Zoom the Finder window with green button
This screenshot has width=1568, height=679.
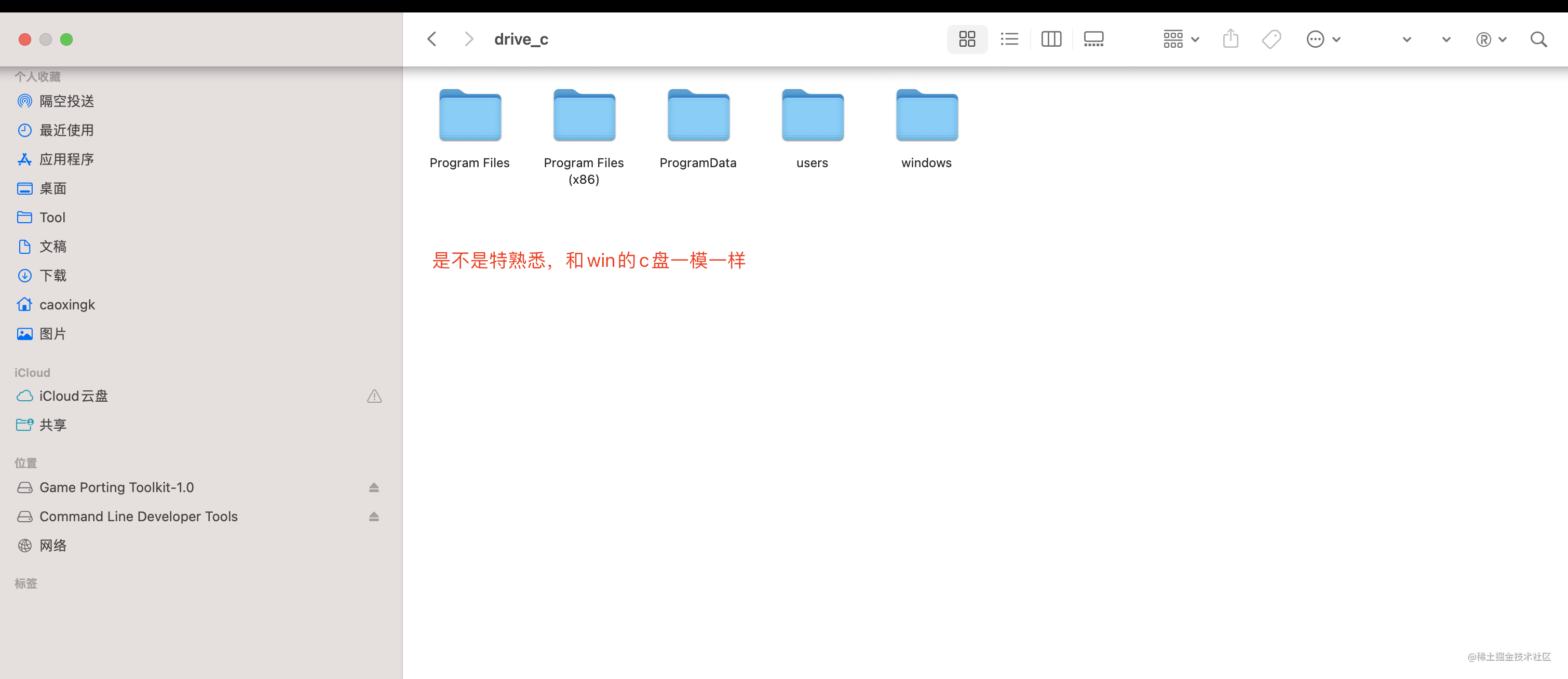tap(66, 39)
